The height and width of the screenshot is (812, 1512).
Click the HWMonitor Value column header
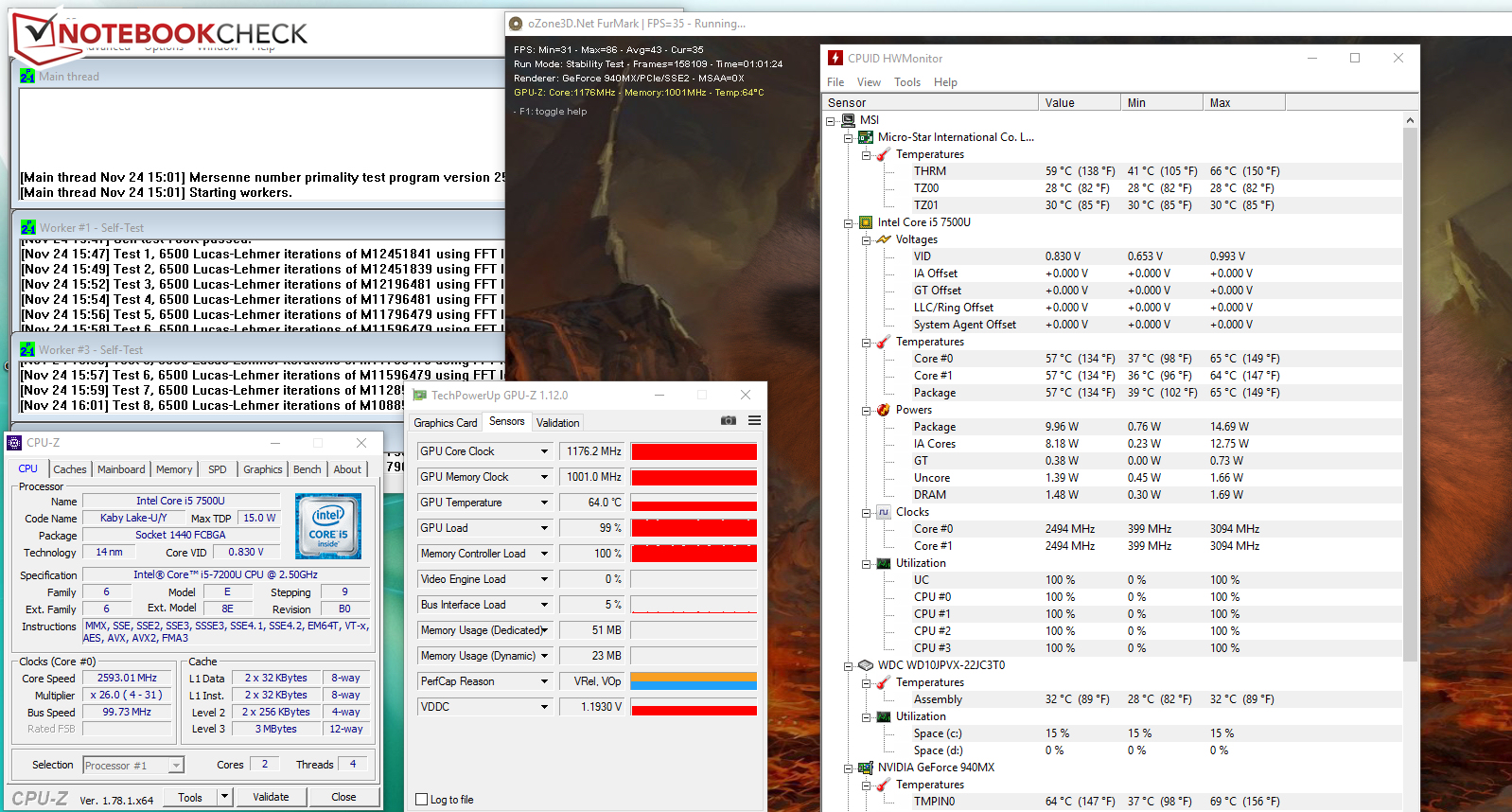coord(1080,102)
